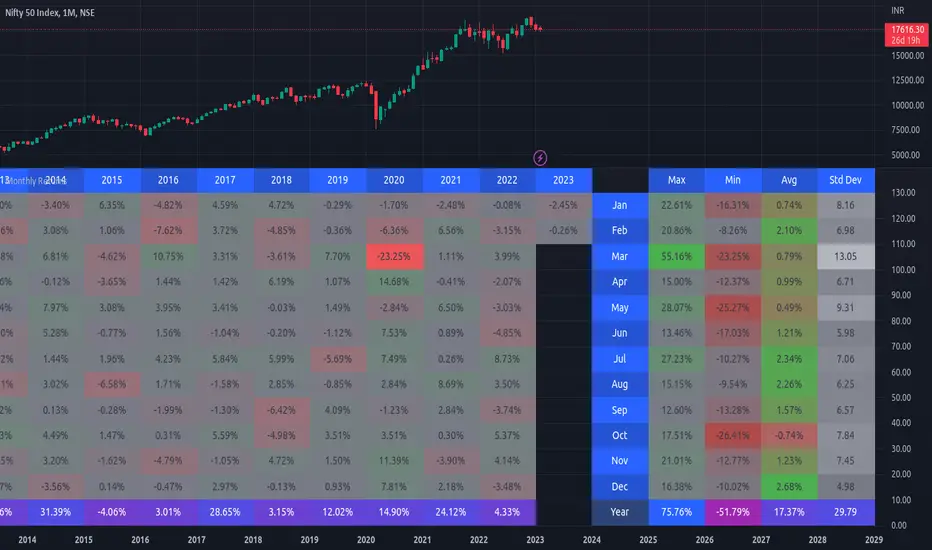This screenshot has height=550, width=932.
Task: Select the Feb month label
Action: pos(620,231)
